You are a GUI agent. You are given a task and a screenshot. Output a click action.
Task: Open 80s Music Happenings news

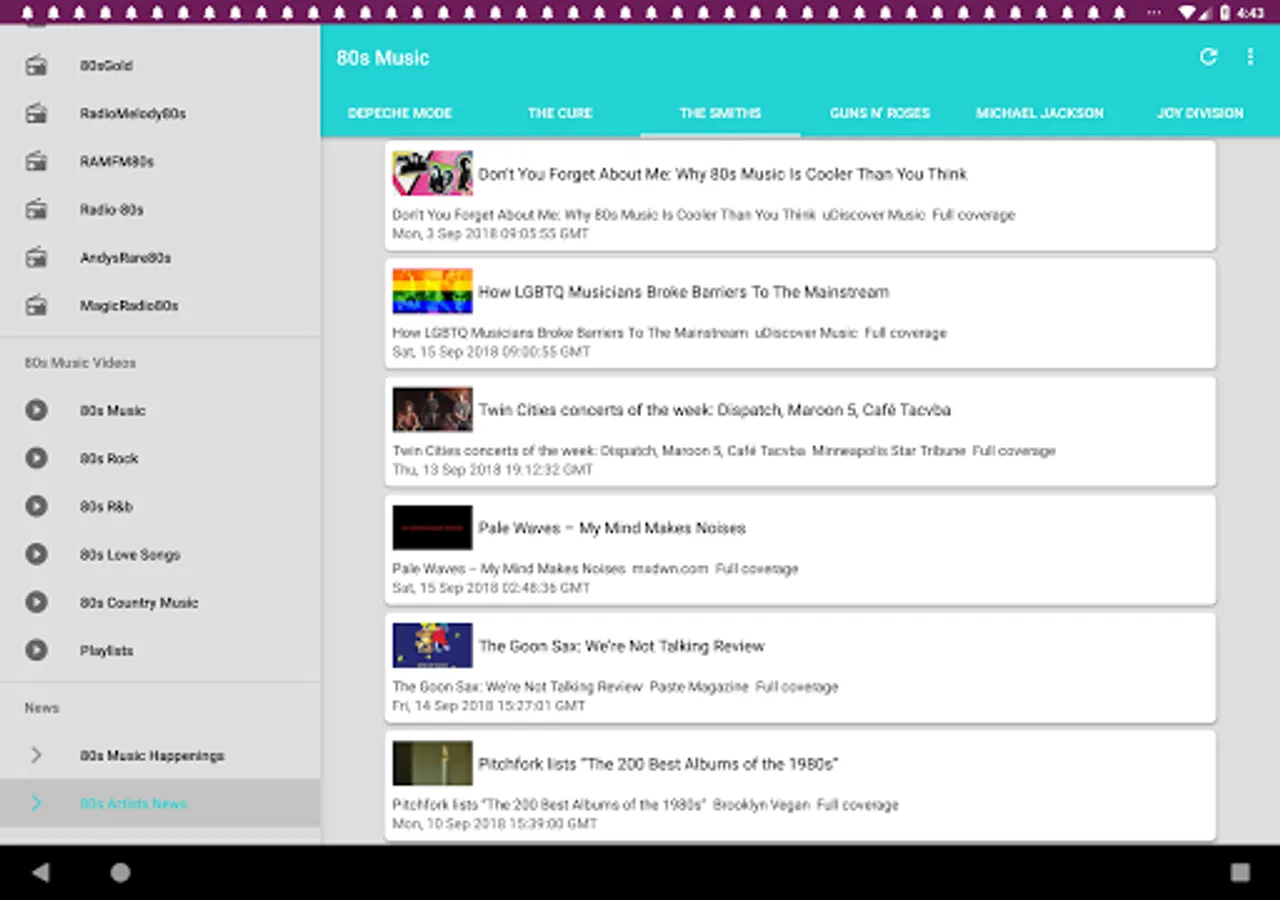click(x=160, y=755)
